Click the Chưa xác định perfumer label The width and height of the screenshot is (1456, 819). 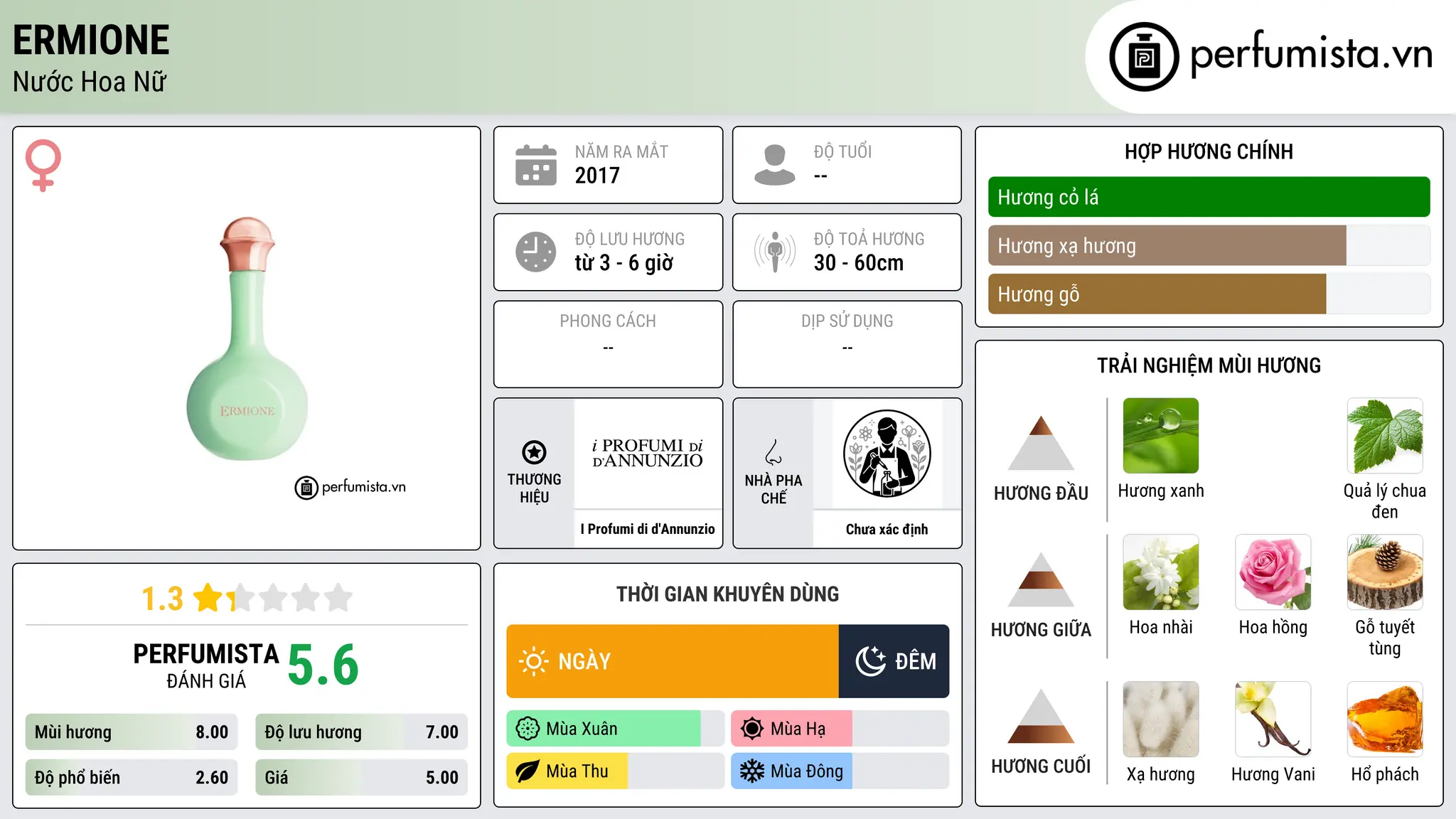(887, 529)
